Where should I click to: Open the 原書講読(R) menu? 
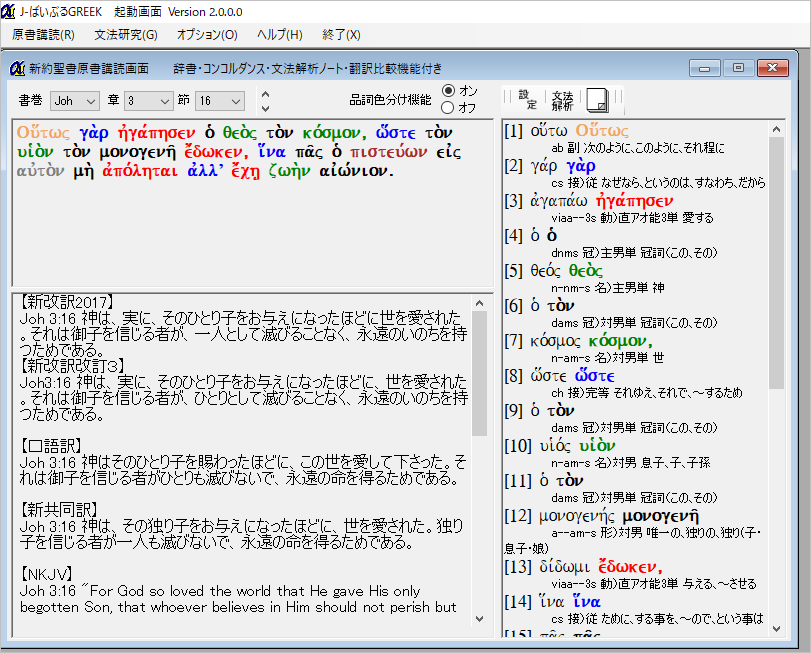pos(43,35)
